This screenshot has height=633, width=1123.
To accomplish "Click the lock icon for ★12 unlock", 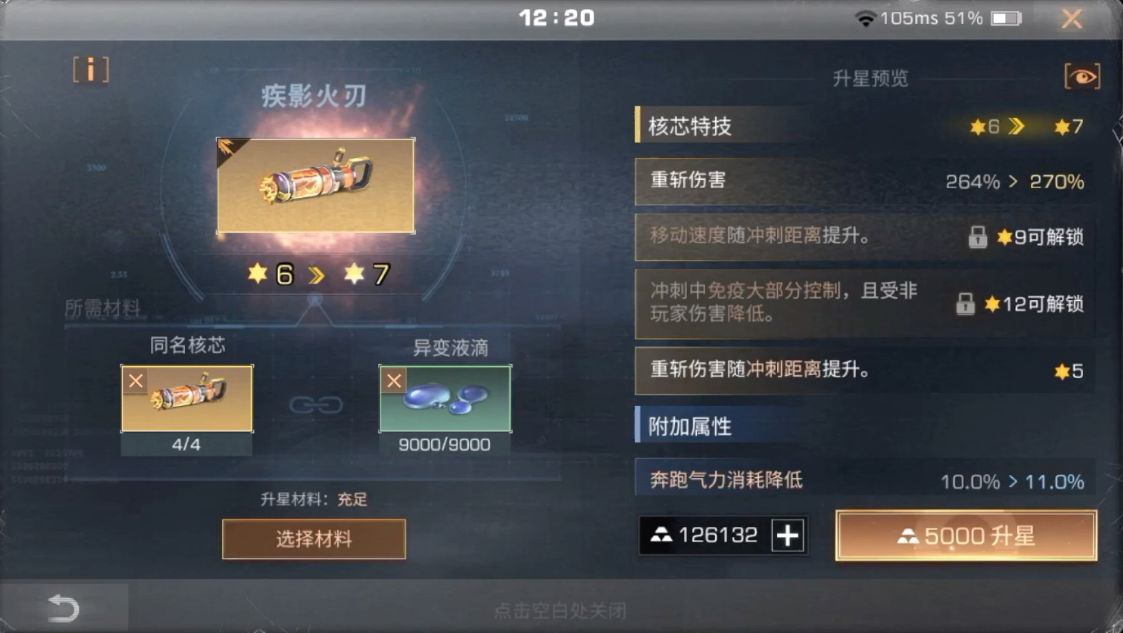I will (x=965, y=304).
